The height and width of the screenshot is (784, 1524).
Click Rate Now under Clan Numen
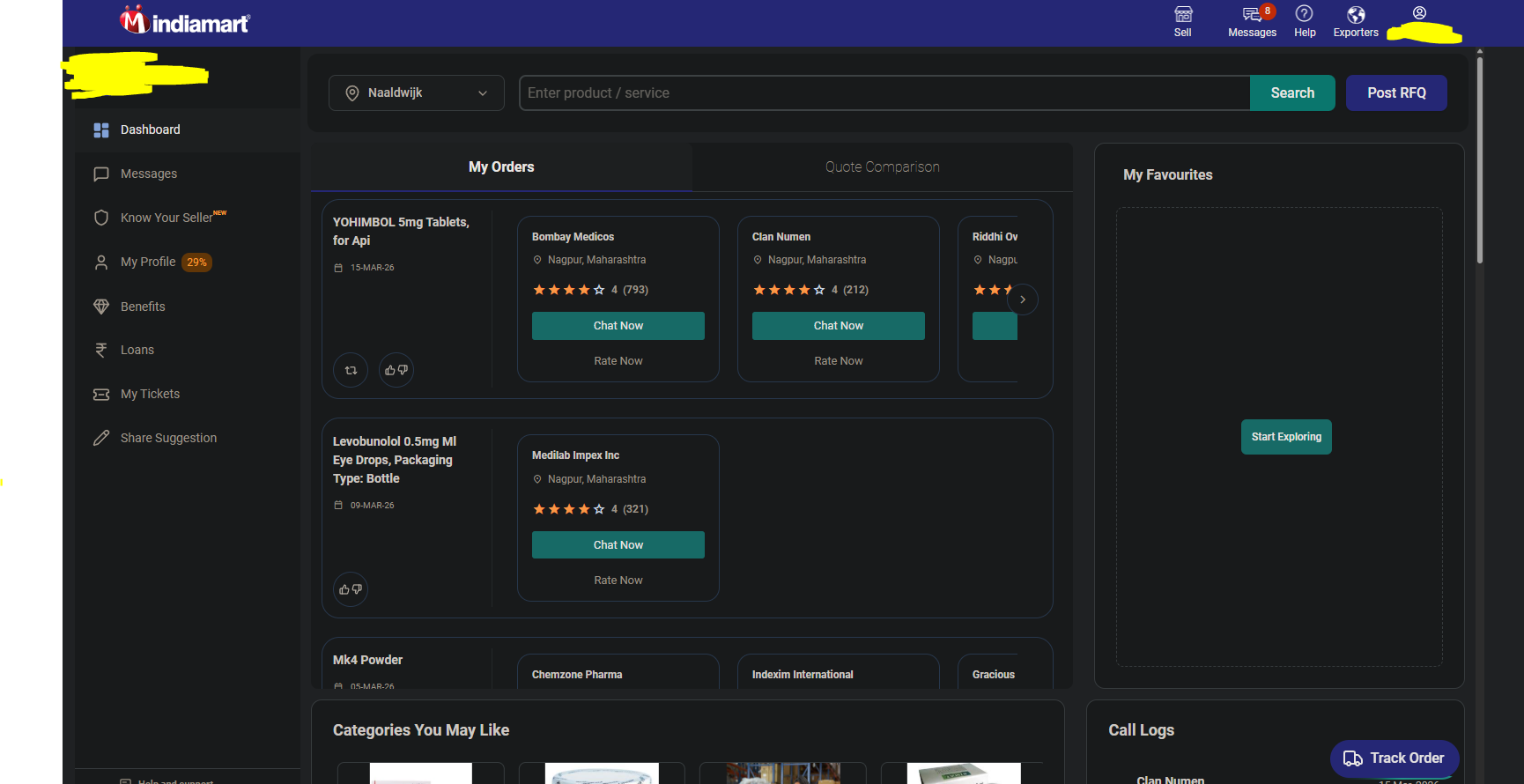[x=838, y=361]
